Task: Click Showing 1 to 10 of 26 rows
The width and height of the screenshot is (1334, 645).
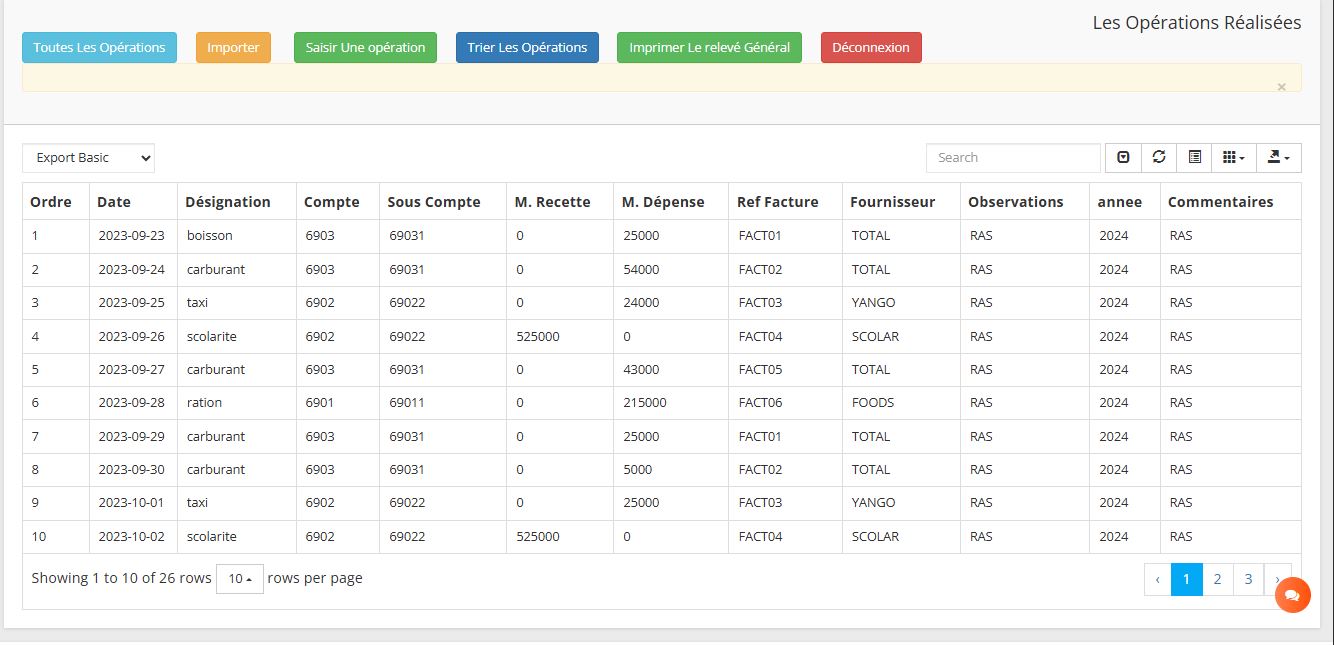Action: click(121, 578)
